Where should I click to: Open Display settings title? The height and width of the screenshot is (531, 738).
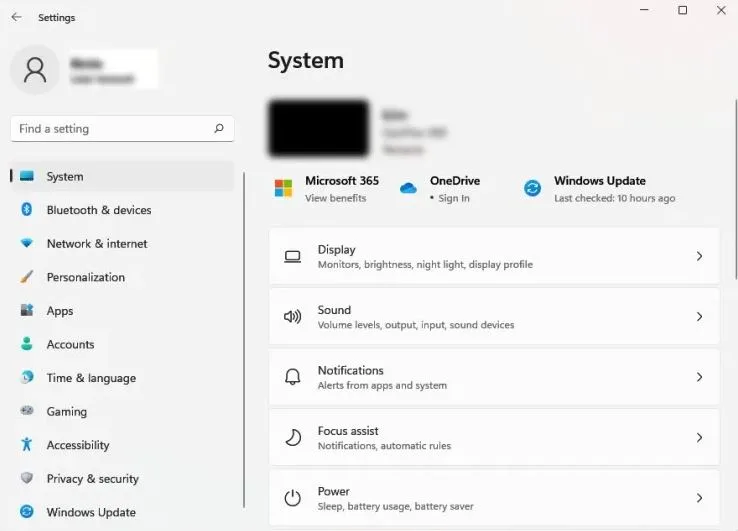[337, 249]
